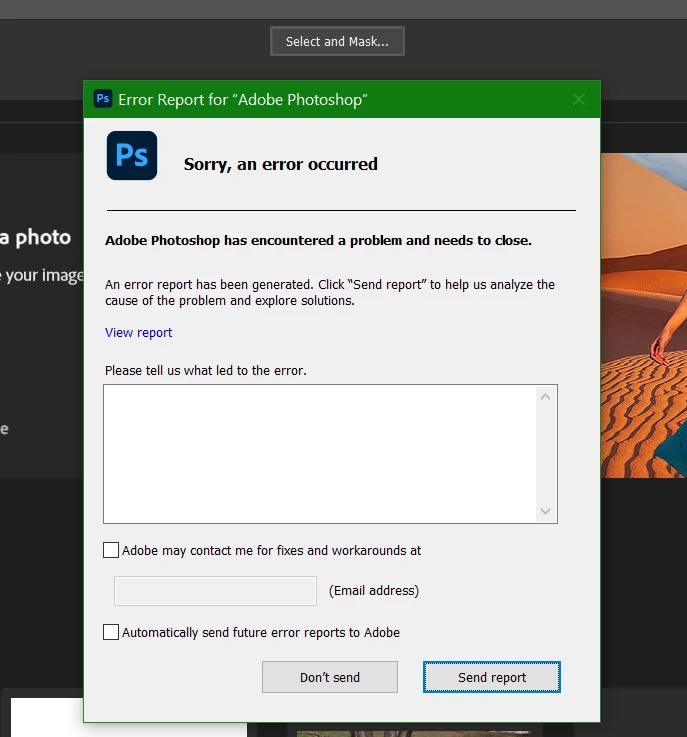Click the large Photoshop logo icon

132,156
